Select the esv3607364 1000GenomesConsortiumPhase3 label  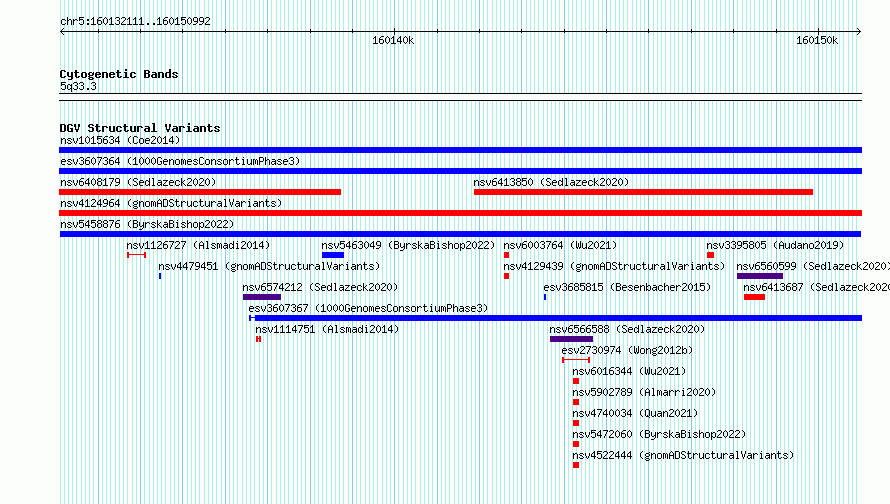(180, 161)
